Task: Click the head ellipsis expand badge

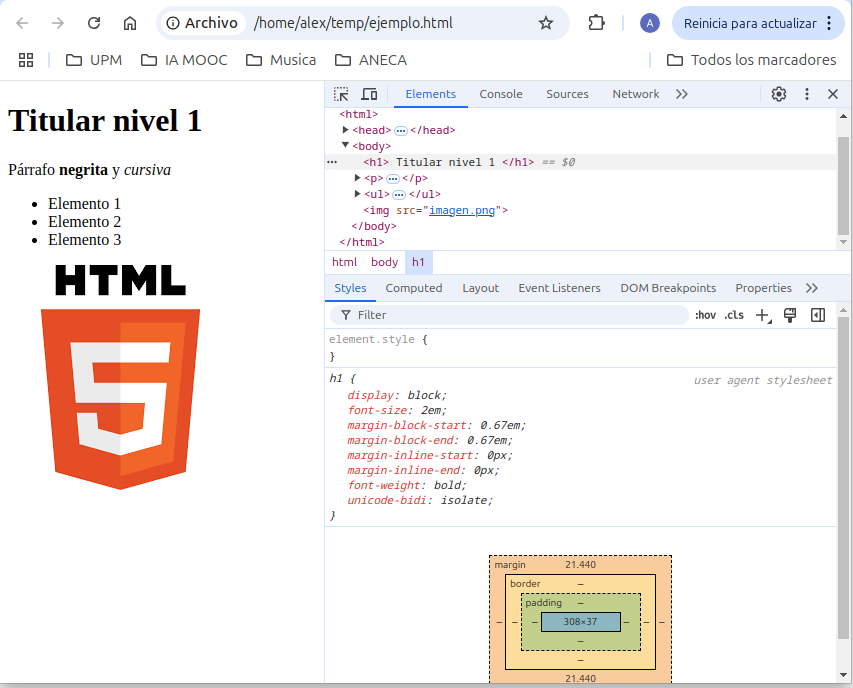Action: [x=400, y=131]
